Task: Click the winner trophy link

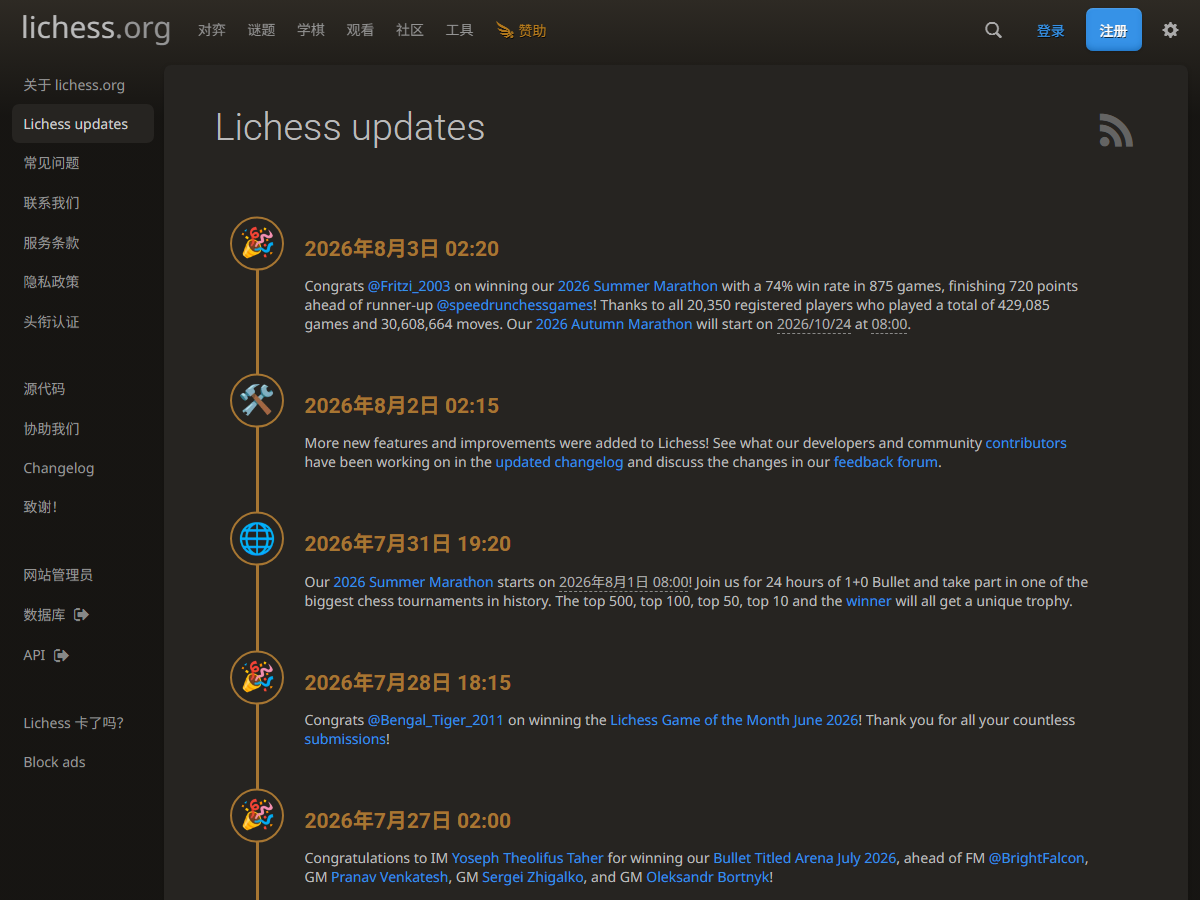Action: coord(869,601)
